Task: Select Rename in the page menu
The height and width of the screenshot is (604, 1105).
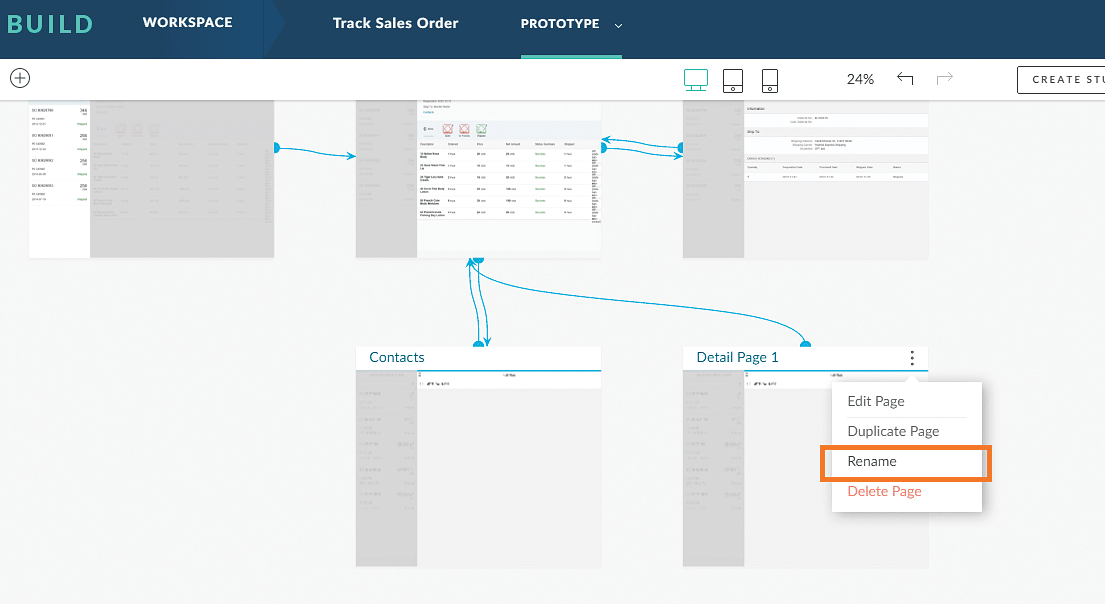Action: click(x=872, y=461)
